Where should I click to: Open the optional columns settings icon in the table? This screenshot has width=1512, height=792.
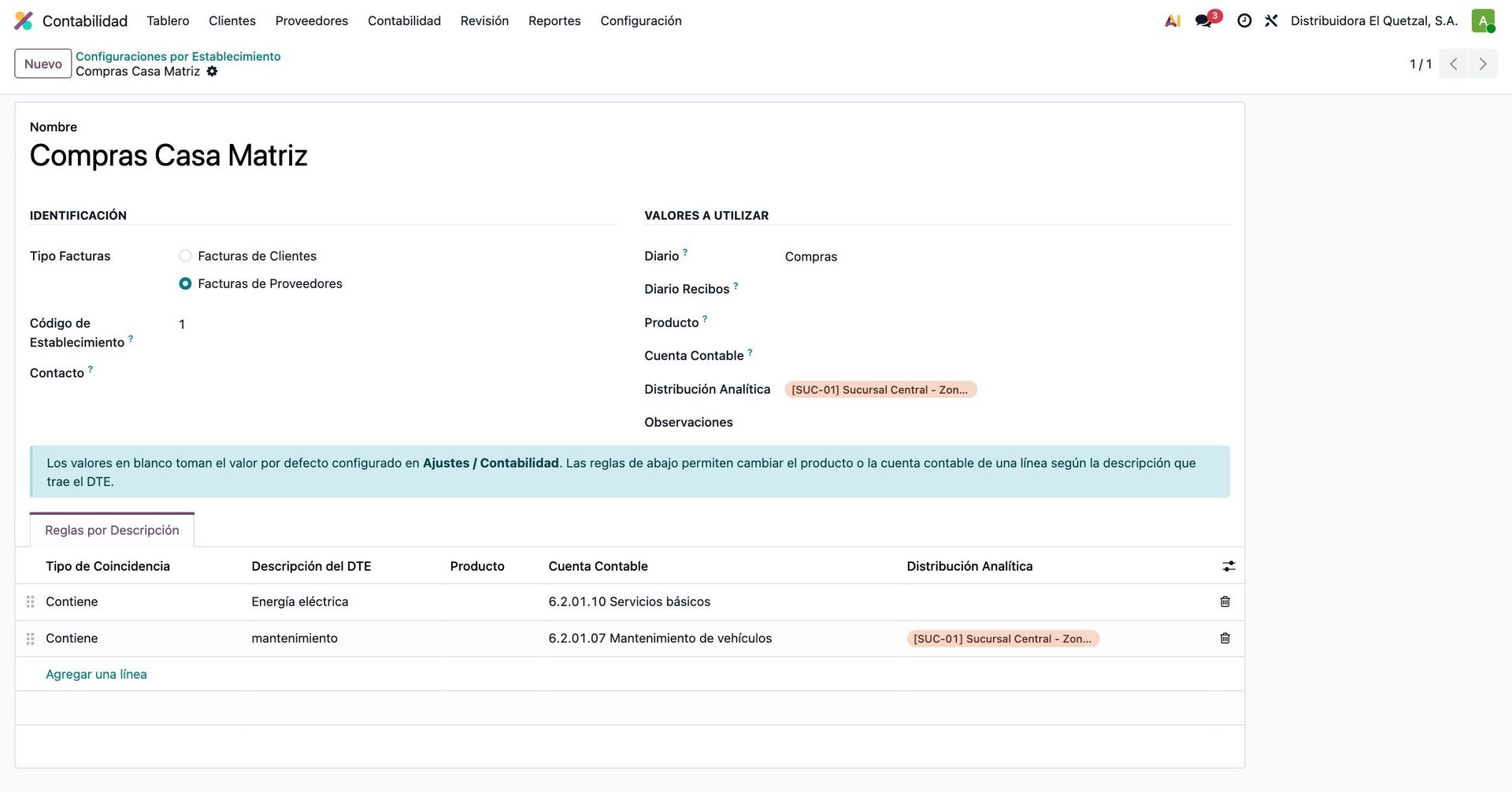(1228, 566)
